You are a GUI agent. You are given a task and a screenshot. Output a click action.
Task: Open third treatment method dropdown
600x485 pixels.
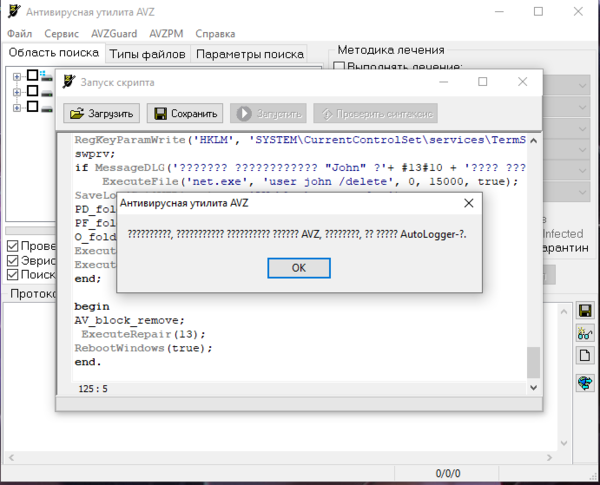(x=583, y=129)
